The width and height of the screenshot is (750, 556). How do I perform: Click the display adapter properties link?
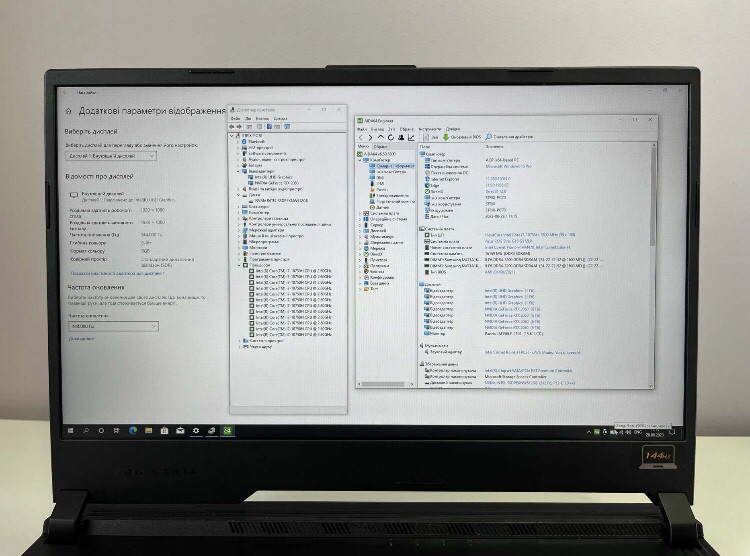pos(130,272)
